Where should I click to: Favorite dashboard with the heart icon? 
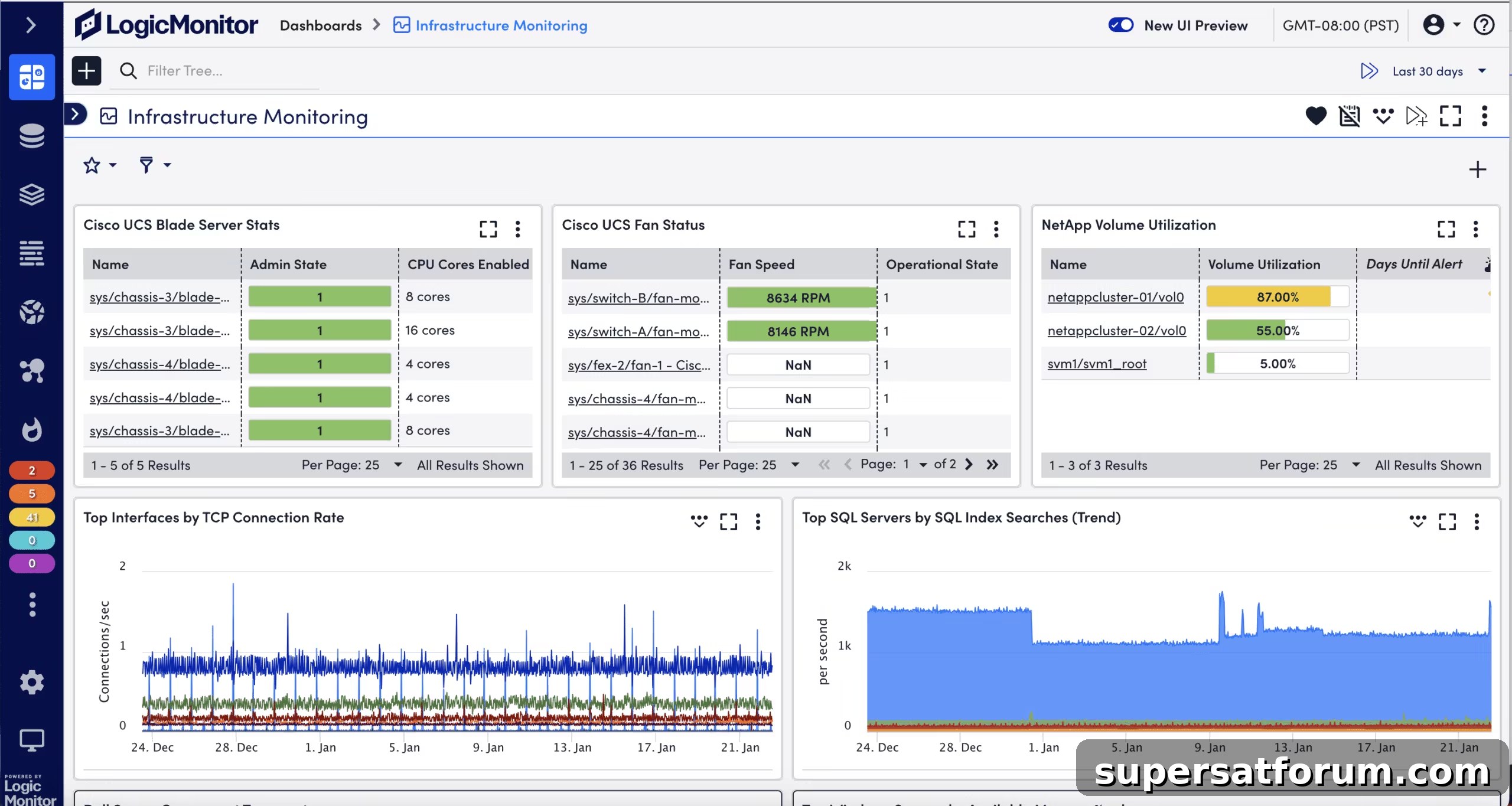point(1316,116)
